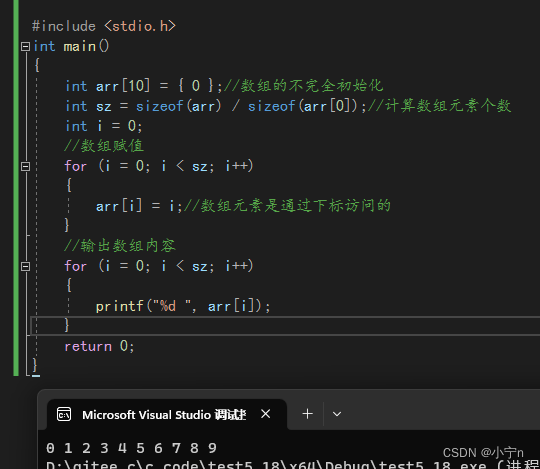The image size is (540, 469).
Task: Click the closing brace of main function
Action: 35,365
